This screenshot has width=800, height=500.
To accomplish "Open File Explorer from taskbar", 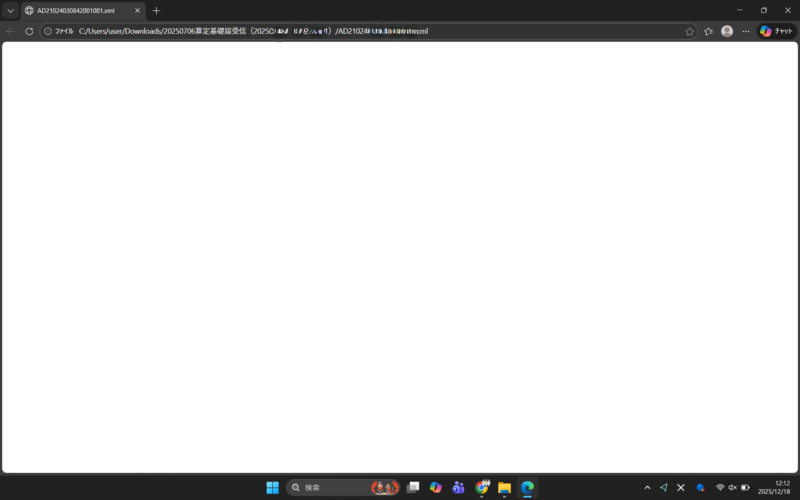I will coord(504,487).
